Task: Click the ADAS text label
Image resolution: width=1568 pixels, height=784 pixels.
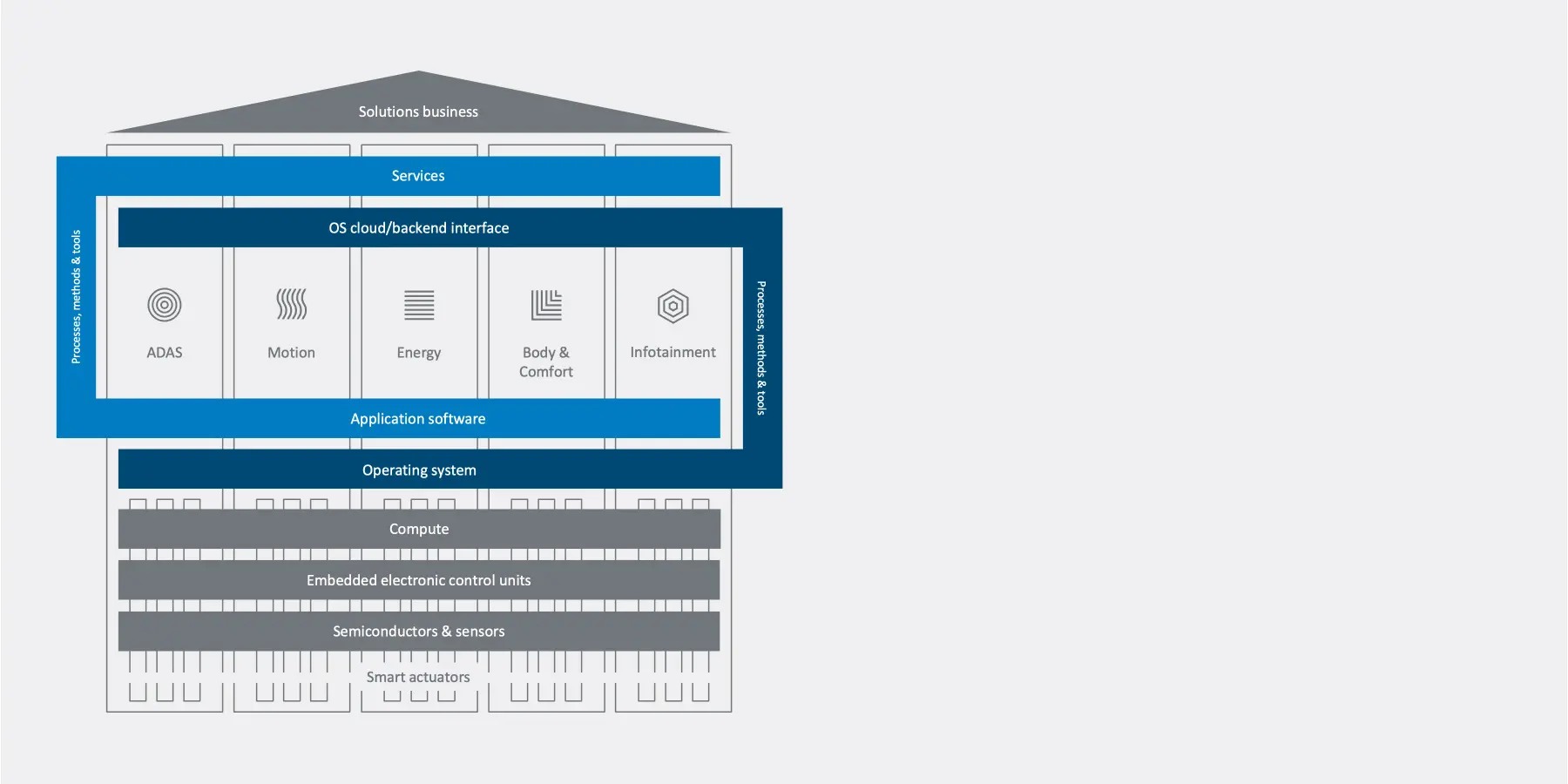Action: point(165,352)
